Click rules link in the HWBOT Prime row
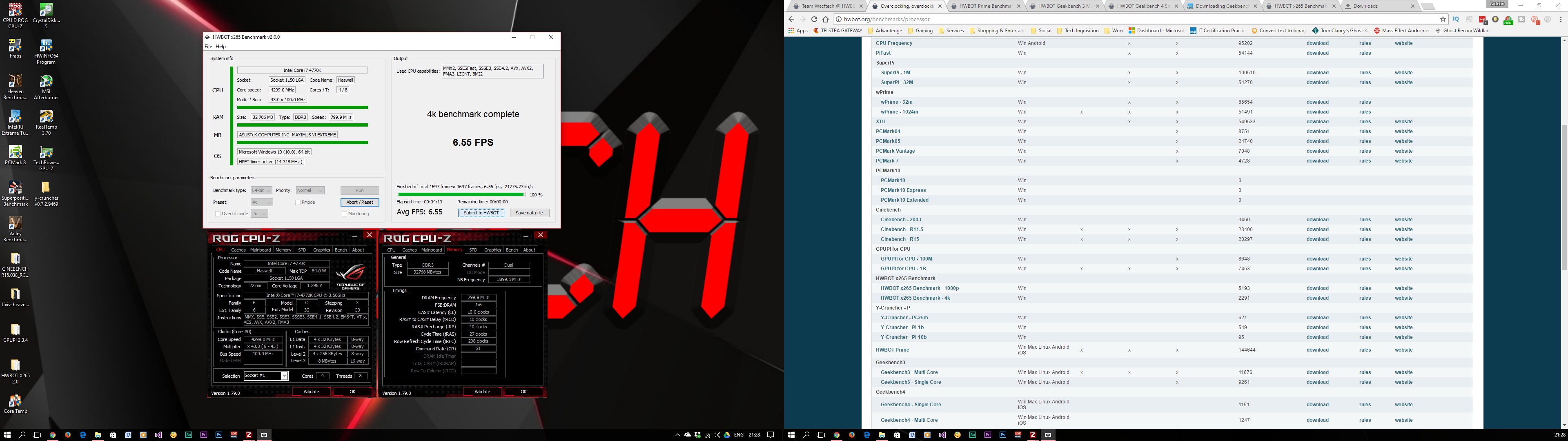This screenshot has height=441, width=1568. [1365, 350]
